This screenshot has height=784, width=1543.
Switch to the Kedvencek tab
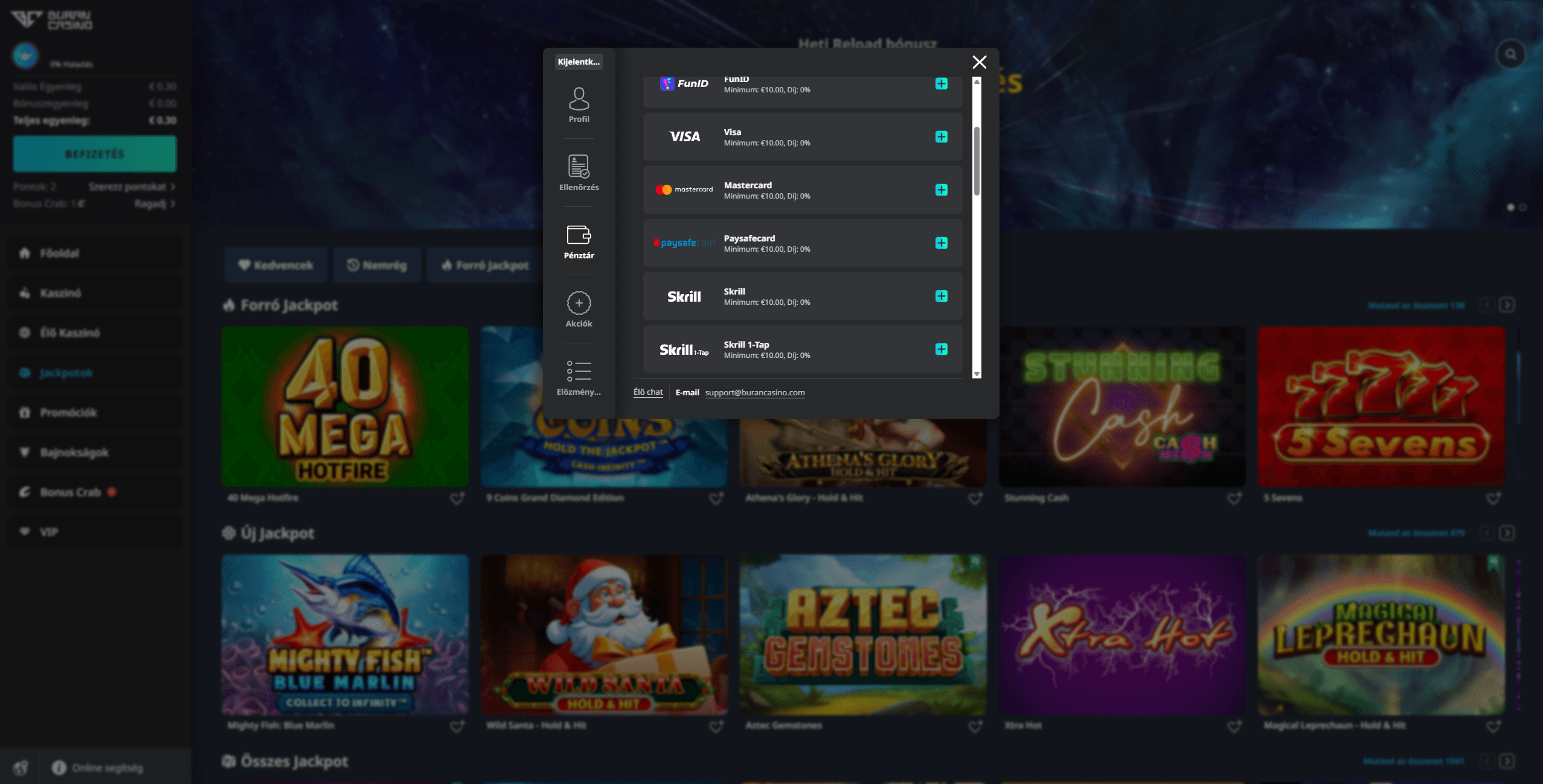[x=276, y=265]
